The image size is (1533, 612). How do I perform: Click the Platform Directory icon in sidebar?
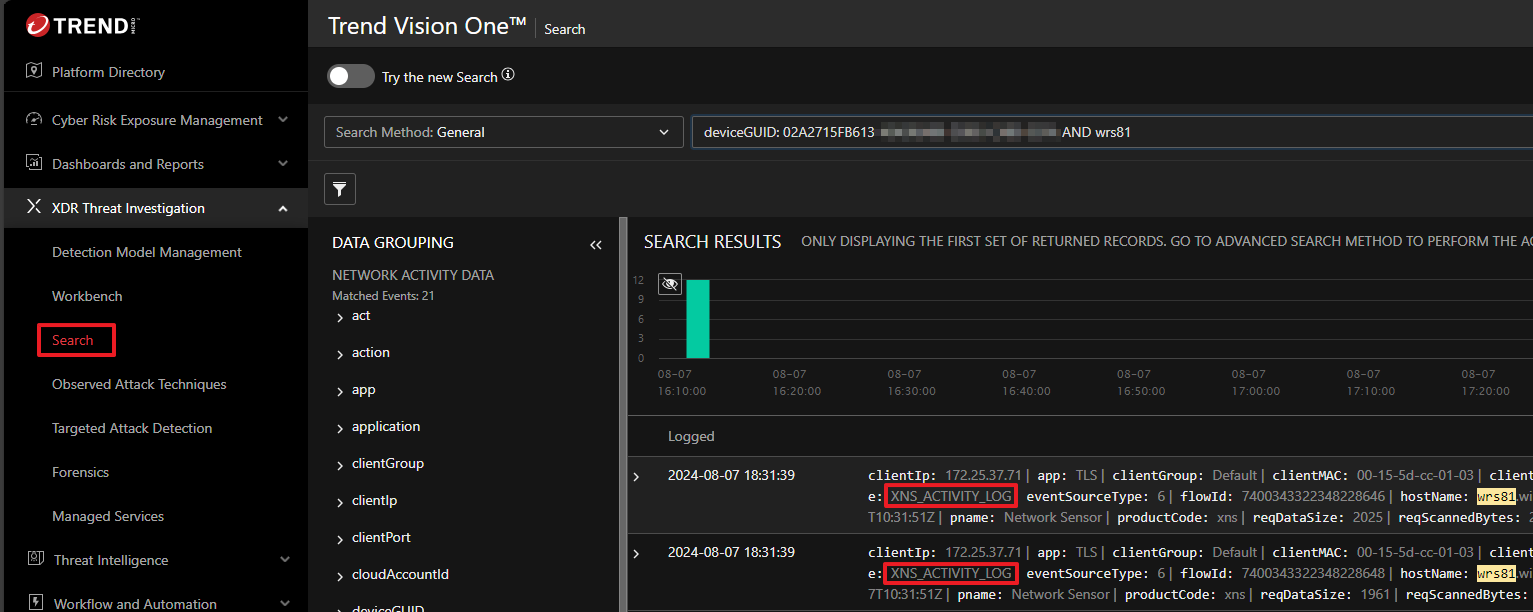click(x=34, y=72)
